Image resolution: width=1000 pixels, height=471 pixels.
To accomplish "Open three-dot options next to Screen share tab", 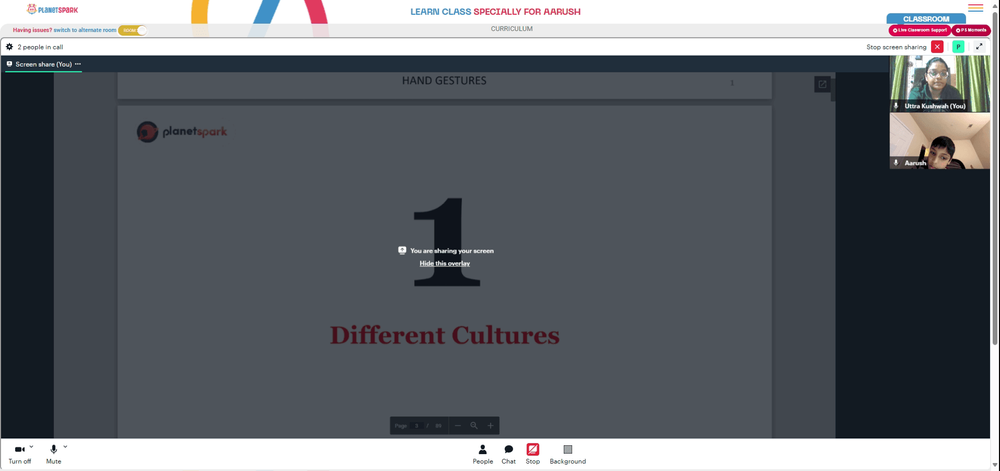I will (78, 64).
